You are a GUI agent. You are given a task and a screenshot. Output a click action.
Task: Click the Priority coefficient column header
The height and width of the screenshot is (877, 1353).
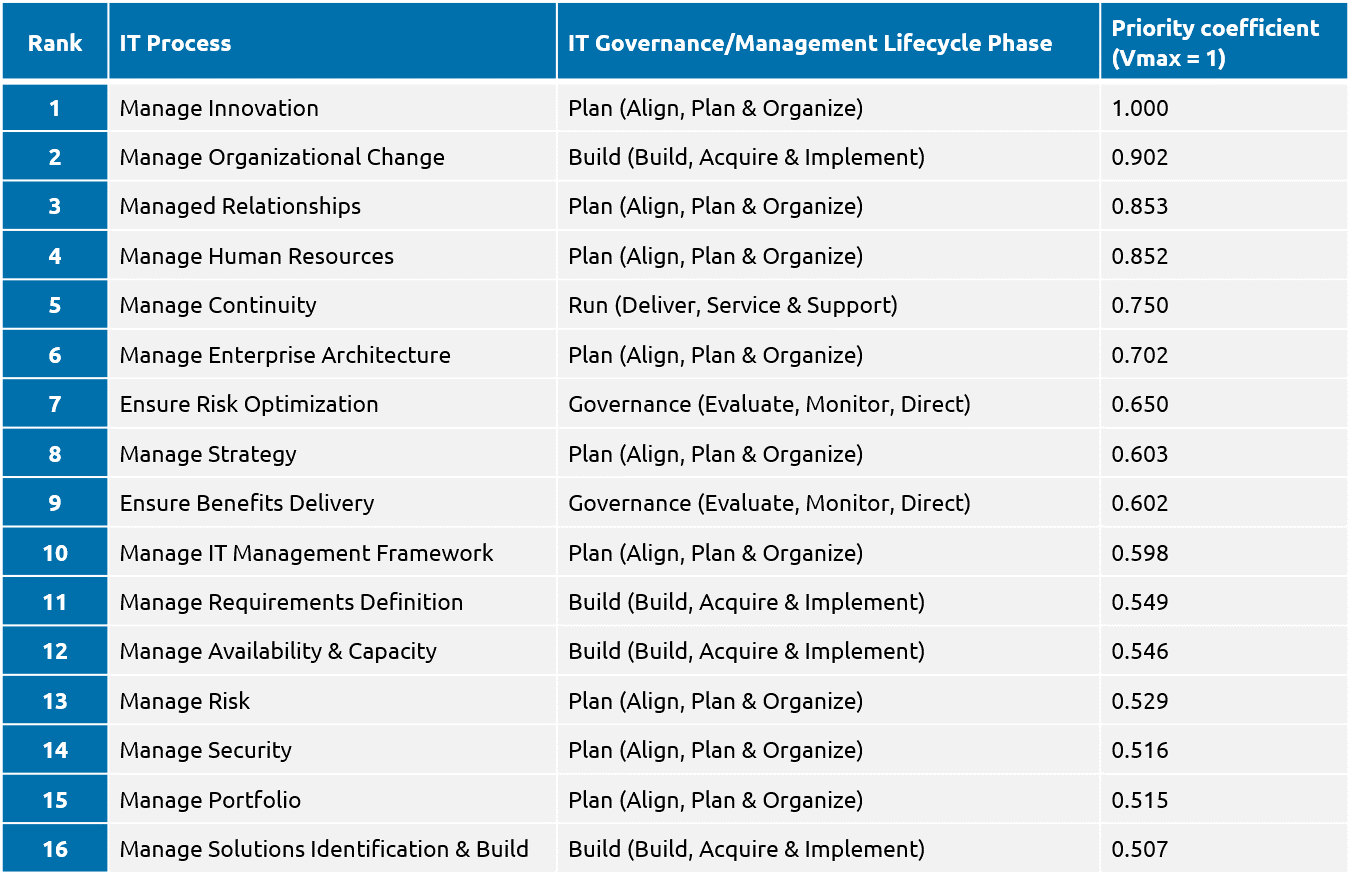pos(1214,43)
